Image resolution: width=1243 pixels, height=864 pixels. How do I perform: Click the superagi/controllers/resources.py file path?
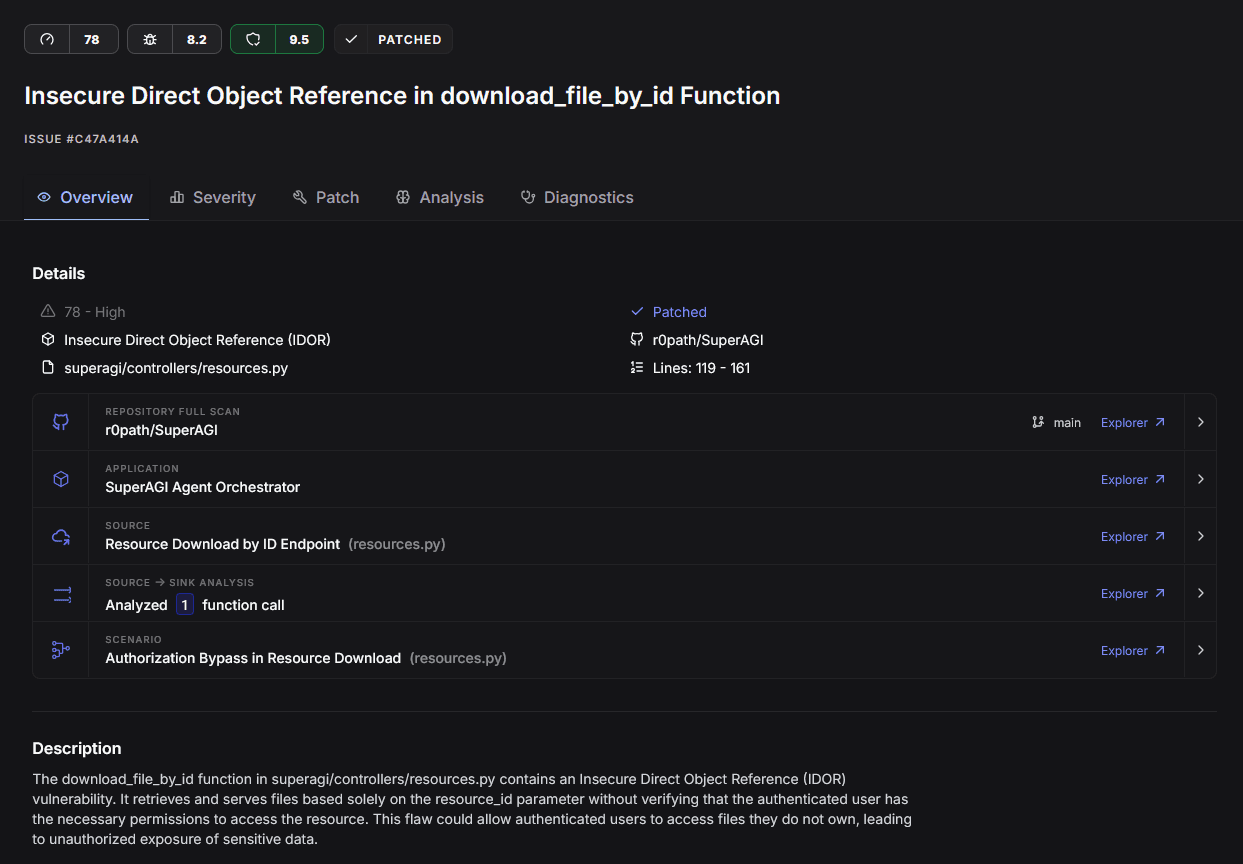click(176, 368)
